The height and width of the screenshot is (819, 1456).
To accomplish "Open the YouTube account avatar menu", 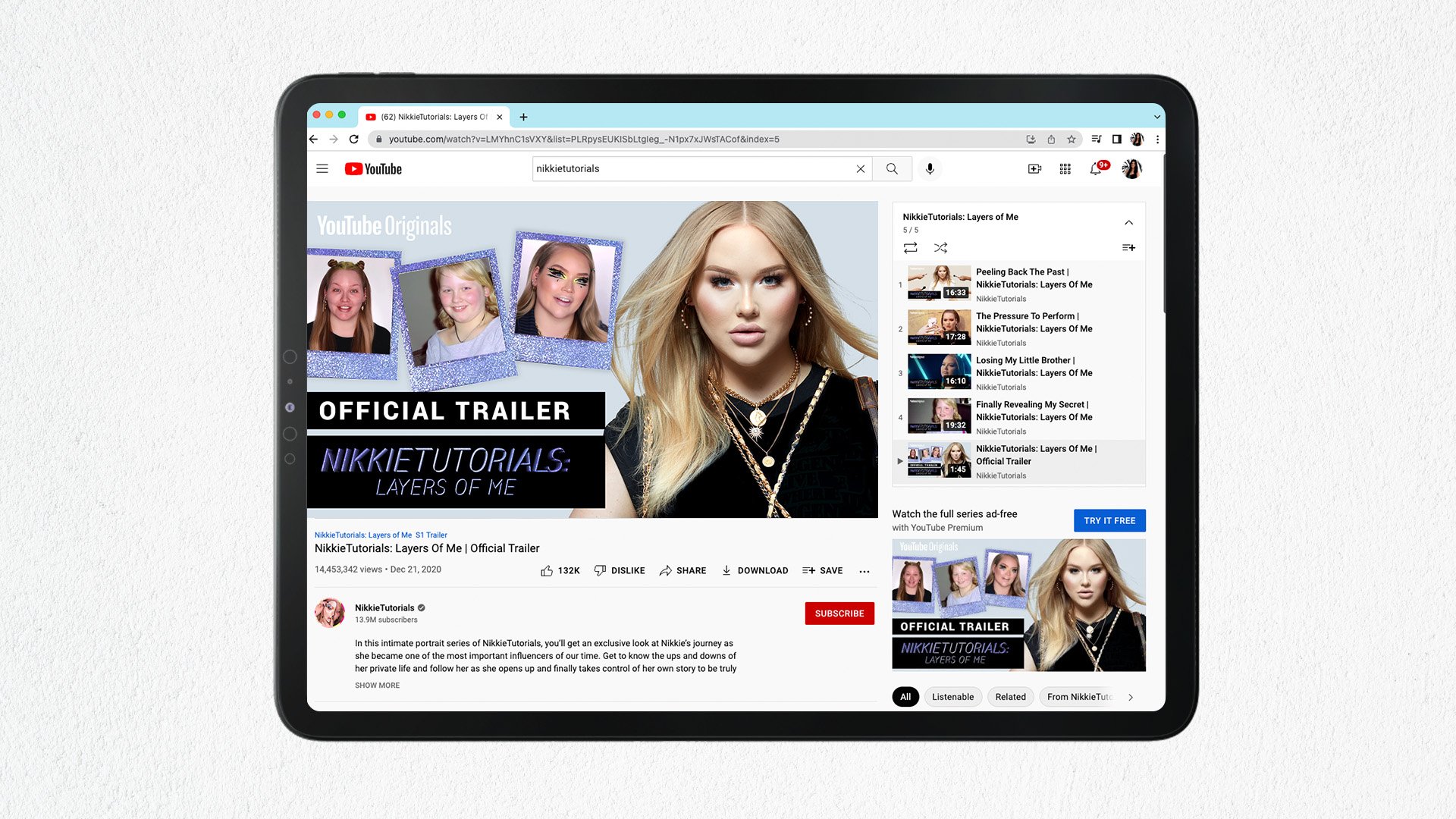I will tap(1131, 168).
